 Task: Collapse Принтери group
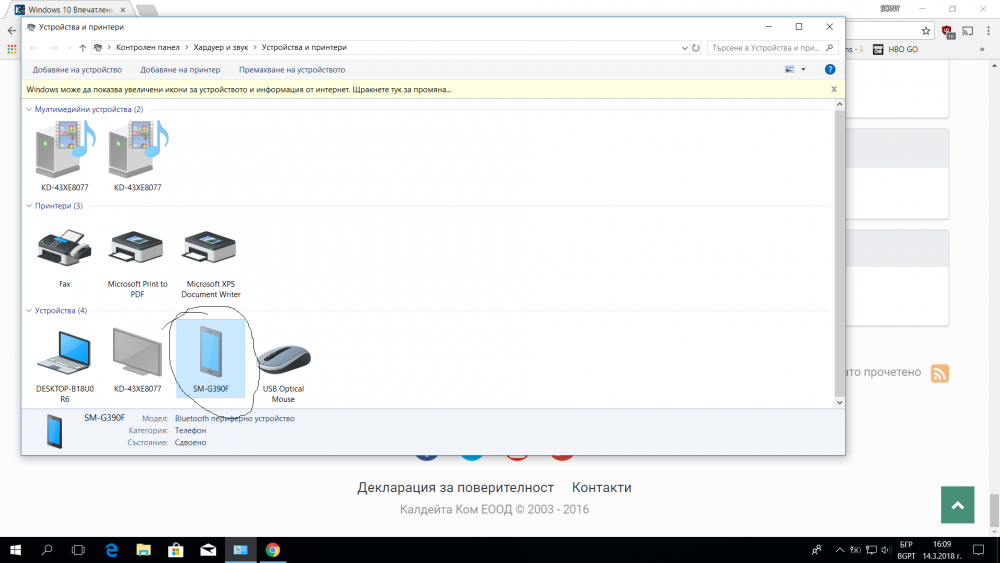coord(29,206)
